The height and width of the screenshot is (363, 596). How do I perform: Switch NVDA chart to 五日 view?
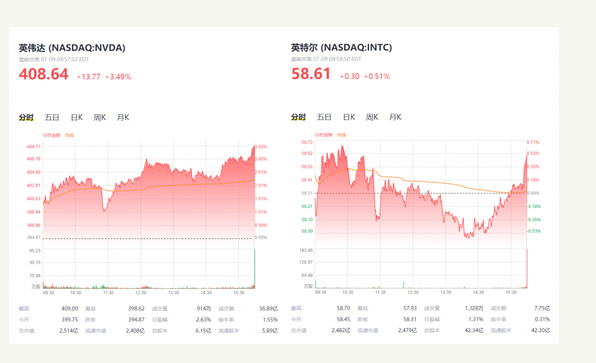coord(52,117)
